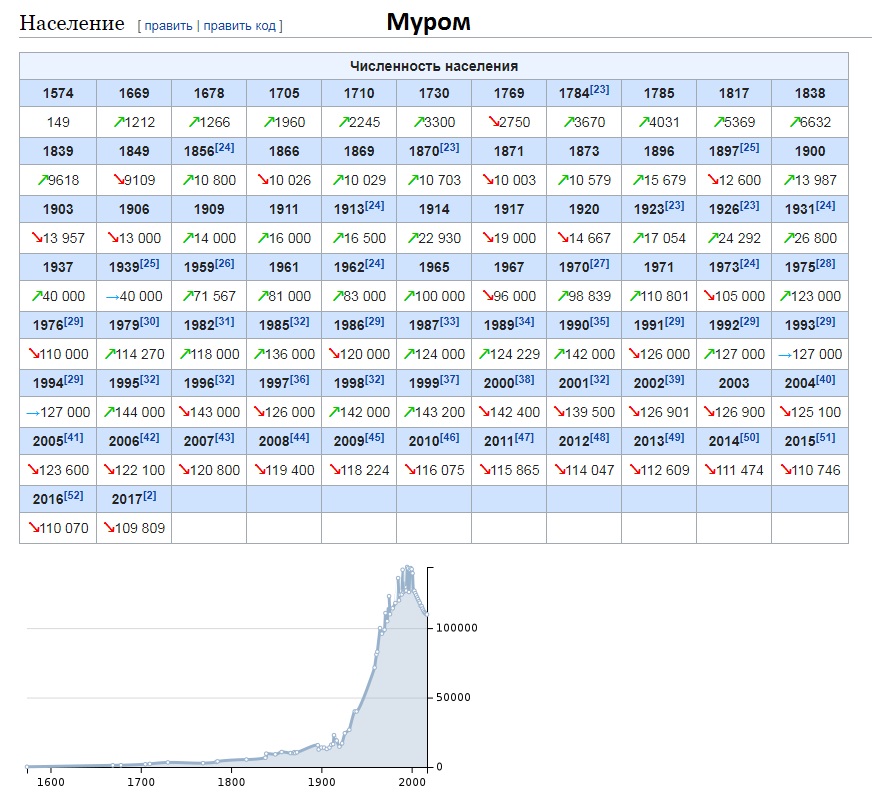Open reference [26] next to 1959
Image resolution: width=872 pixels, height=799 pixels.
pyautogui.click(x=225, y=264)
